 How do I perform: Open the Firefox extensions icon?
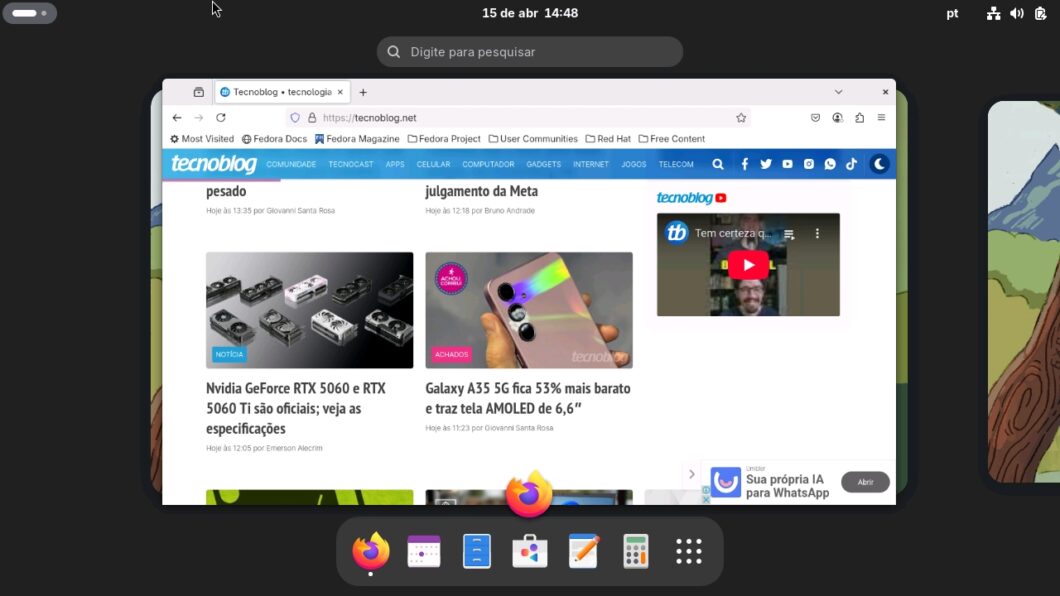pyautogui.click(x=859, y=118)
